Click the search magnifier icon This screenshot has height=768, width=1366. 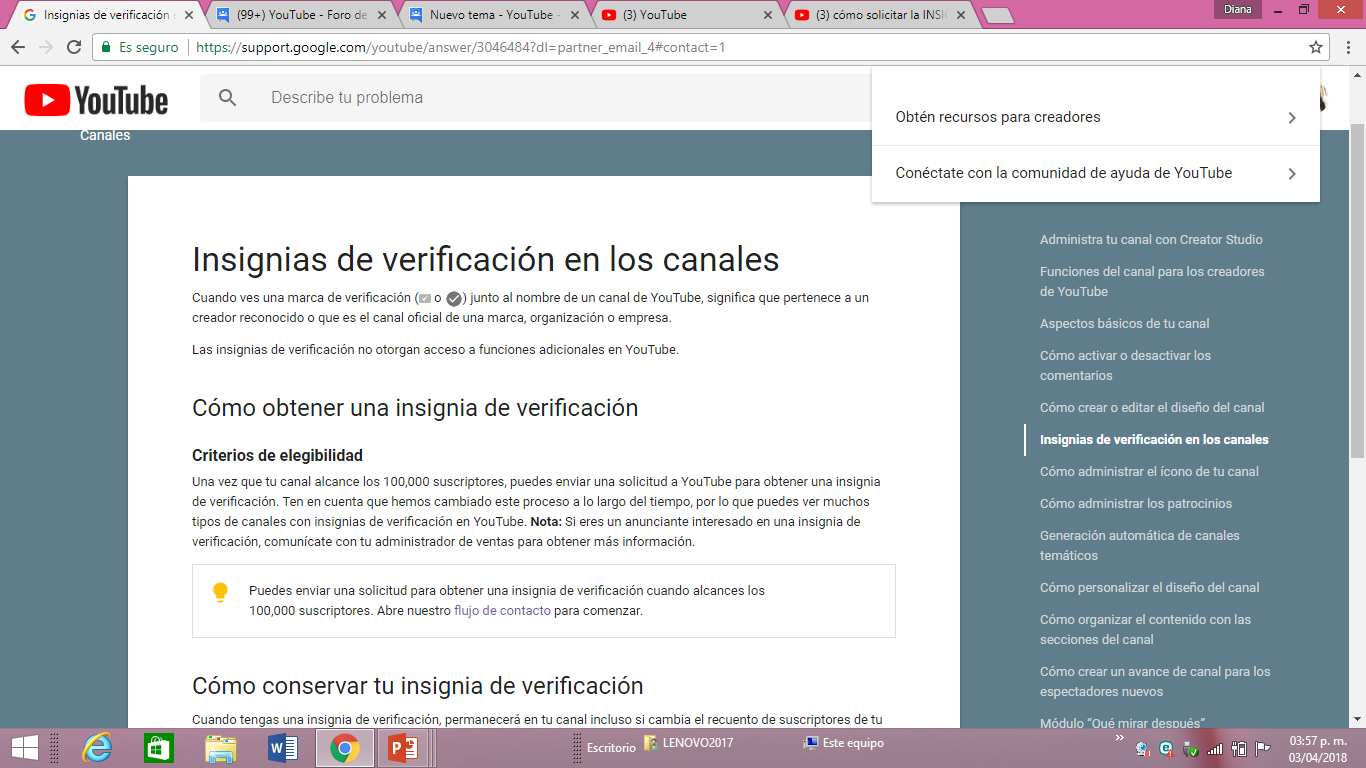[228, 98]
